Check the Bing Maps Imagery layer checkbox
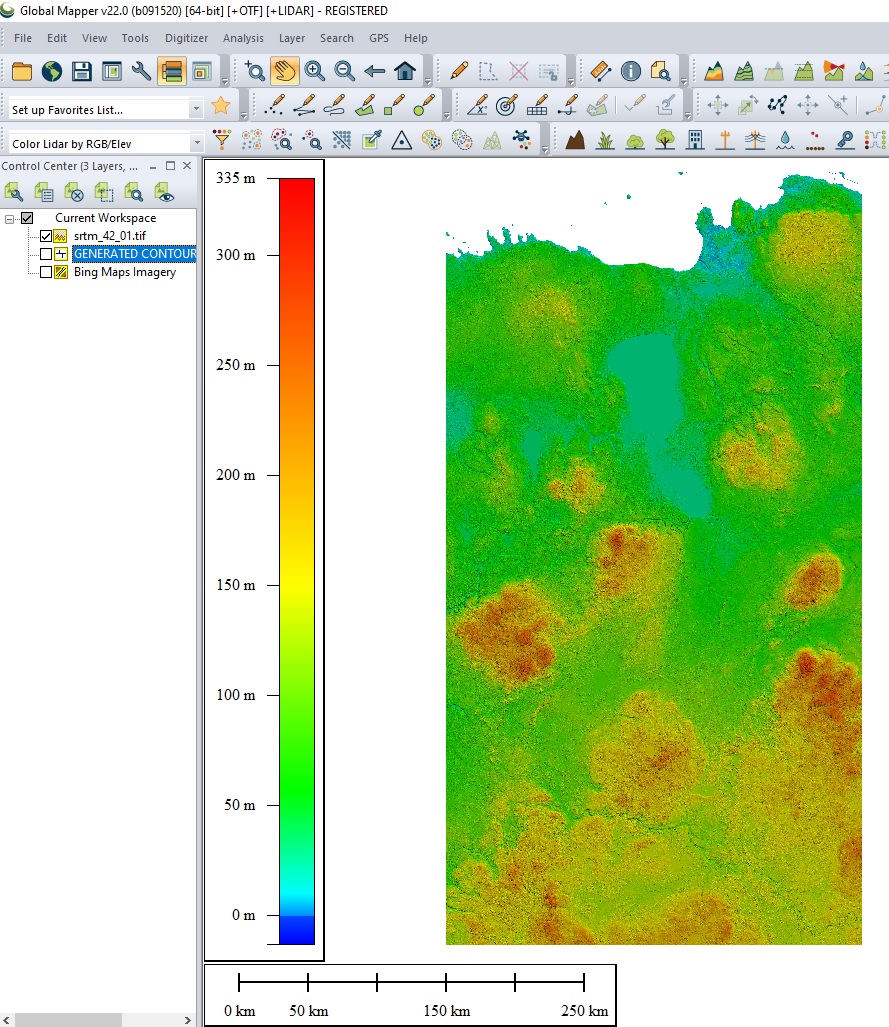The image size is (889, 1027). click(x=46, y=272)
